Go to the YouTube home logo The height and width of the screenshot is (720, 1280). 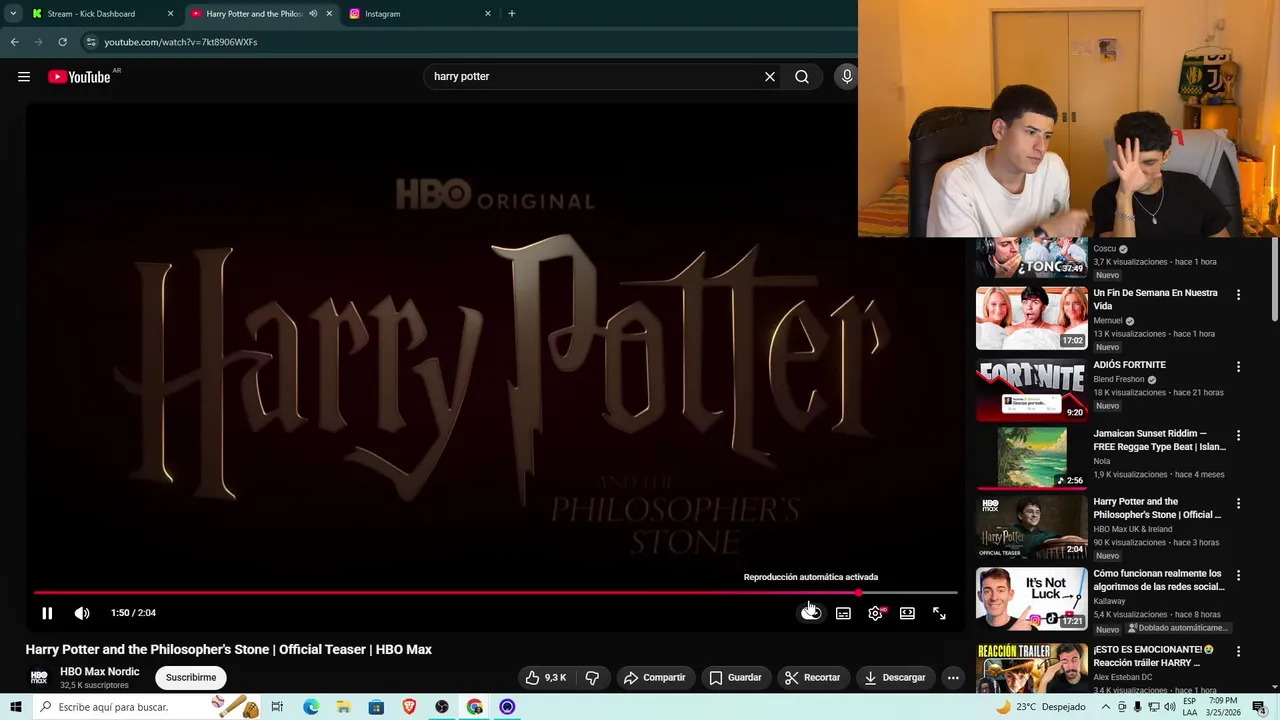coord(79,77)
